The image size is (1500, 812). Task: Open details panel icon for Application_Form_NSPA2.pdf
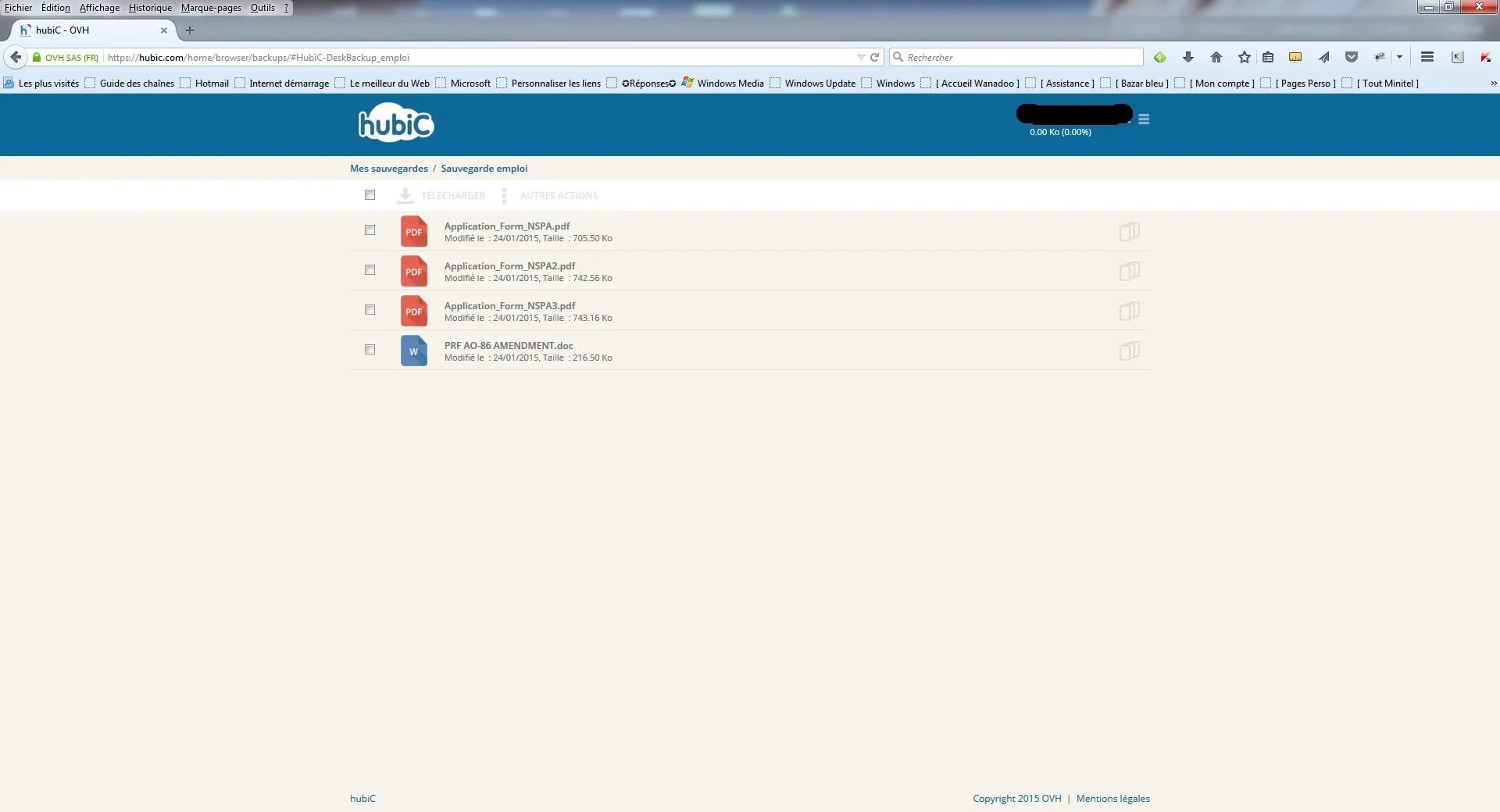point(1129,272)
